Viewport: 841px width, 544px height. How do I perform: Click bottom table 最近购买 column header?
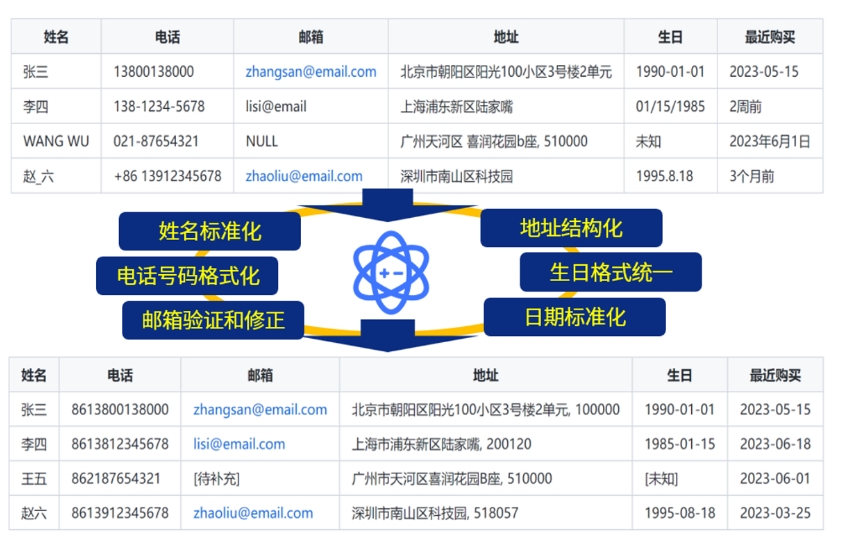tap(776, 375)
